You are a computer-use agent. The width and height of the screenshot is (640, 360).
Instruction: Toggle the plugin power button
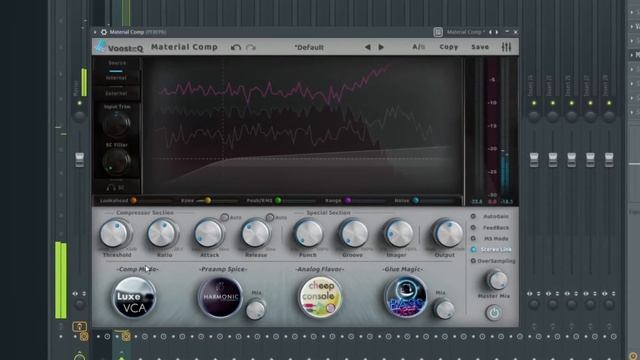tap(494, 313)
